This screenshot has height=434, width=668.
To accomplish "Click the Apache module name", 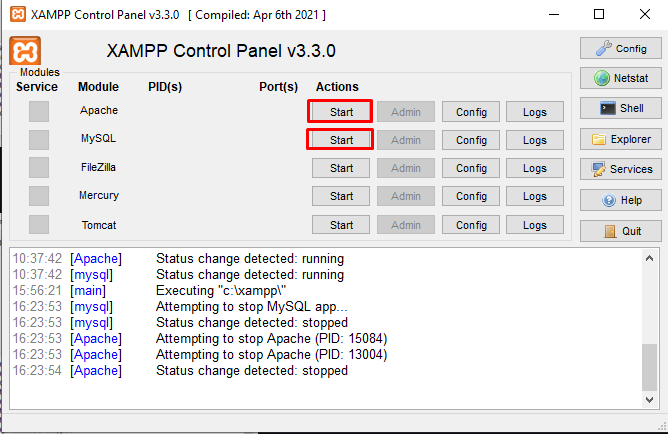I will click(99, 110).
